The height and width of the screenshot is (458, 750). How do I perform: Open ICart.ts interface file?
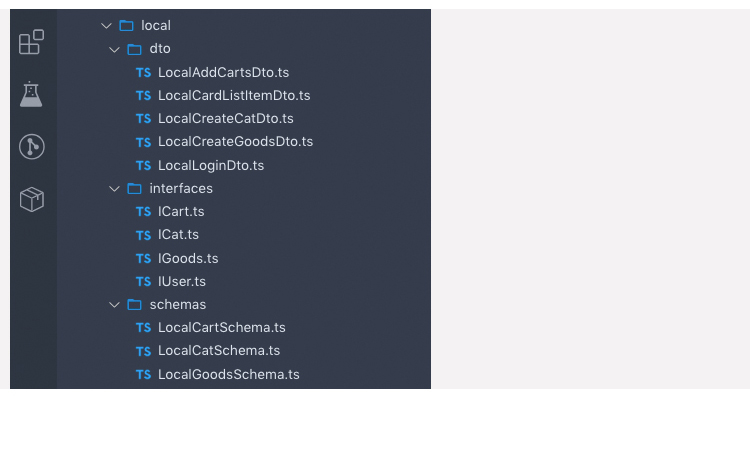tap(181, 211)
